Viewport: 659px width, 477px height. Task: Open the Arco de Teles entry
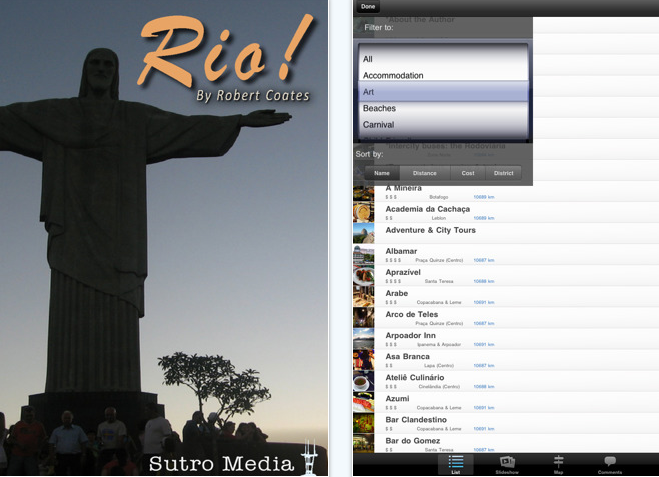[x=506, y=318]
